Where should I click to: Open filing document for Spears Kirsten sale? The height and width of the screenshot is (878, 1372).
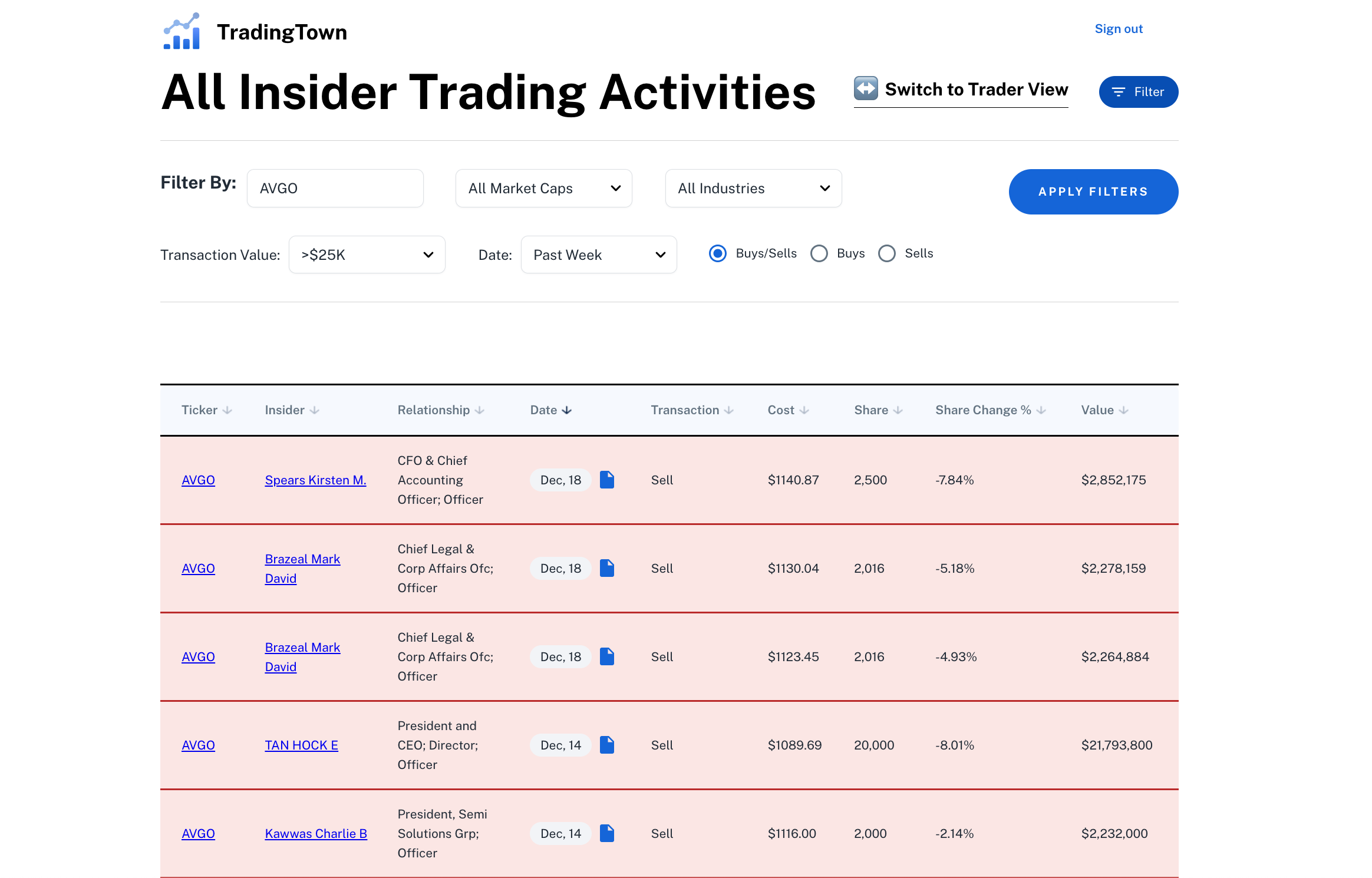606,480
